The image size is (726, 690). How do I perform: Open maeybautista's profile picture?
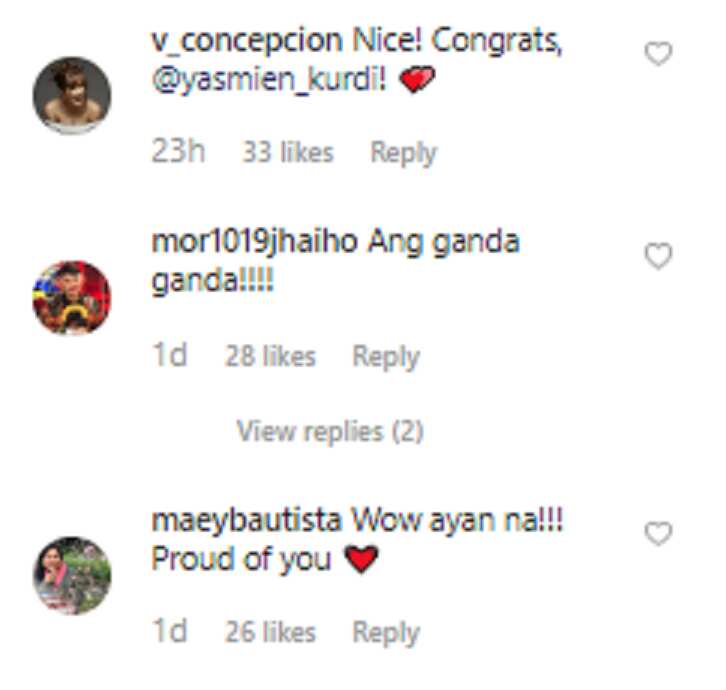(x=72, y=576)
